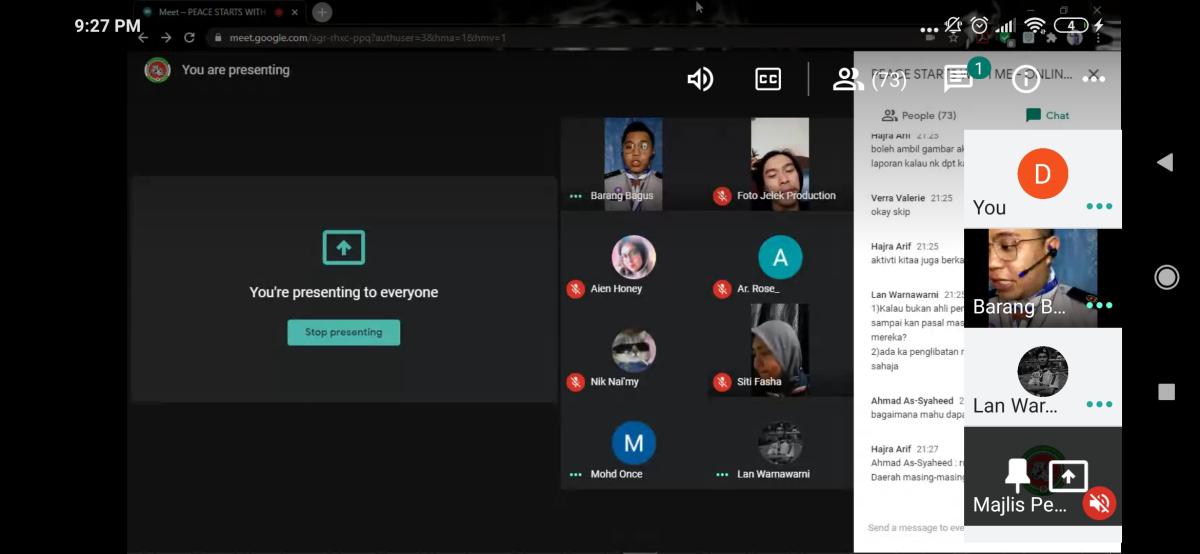Open options dots on Lan War tile

tap(1099, 405)
